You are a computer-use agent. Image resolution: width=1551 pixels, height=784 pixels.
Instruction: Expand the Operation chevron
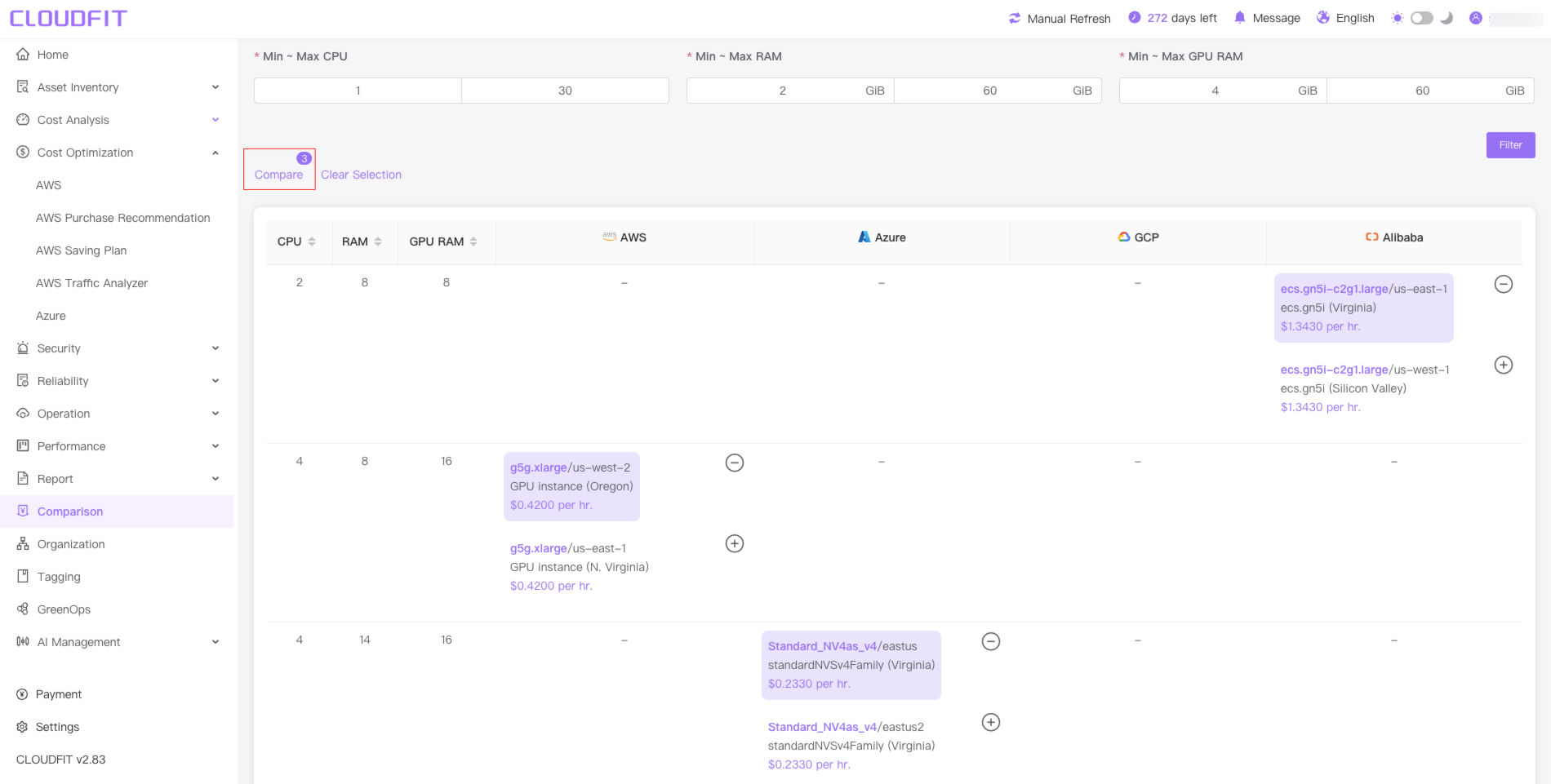216,414
